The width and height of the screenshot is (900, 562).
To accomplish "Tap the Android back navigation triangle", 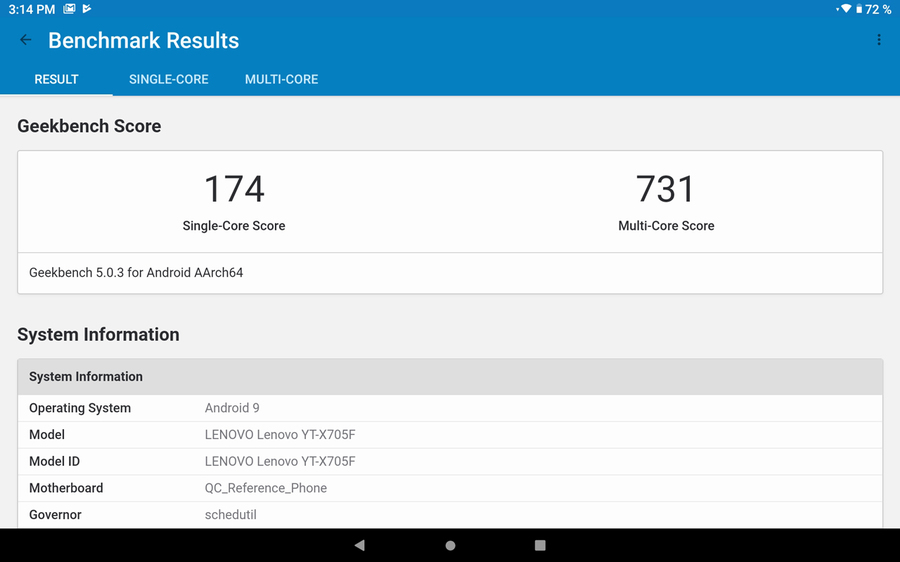I will click(x=359, y=545).
